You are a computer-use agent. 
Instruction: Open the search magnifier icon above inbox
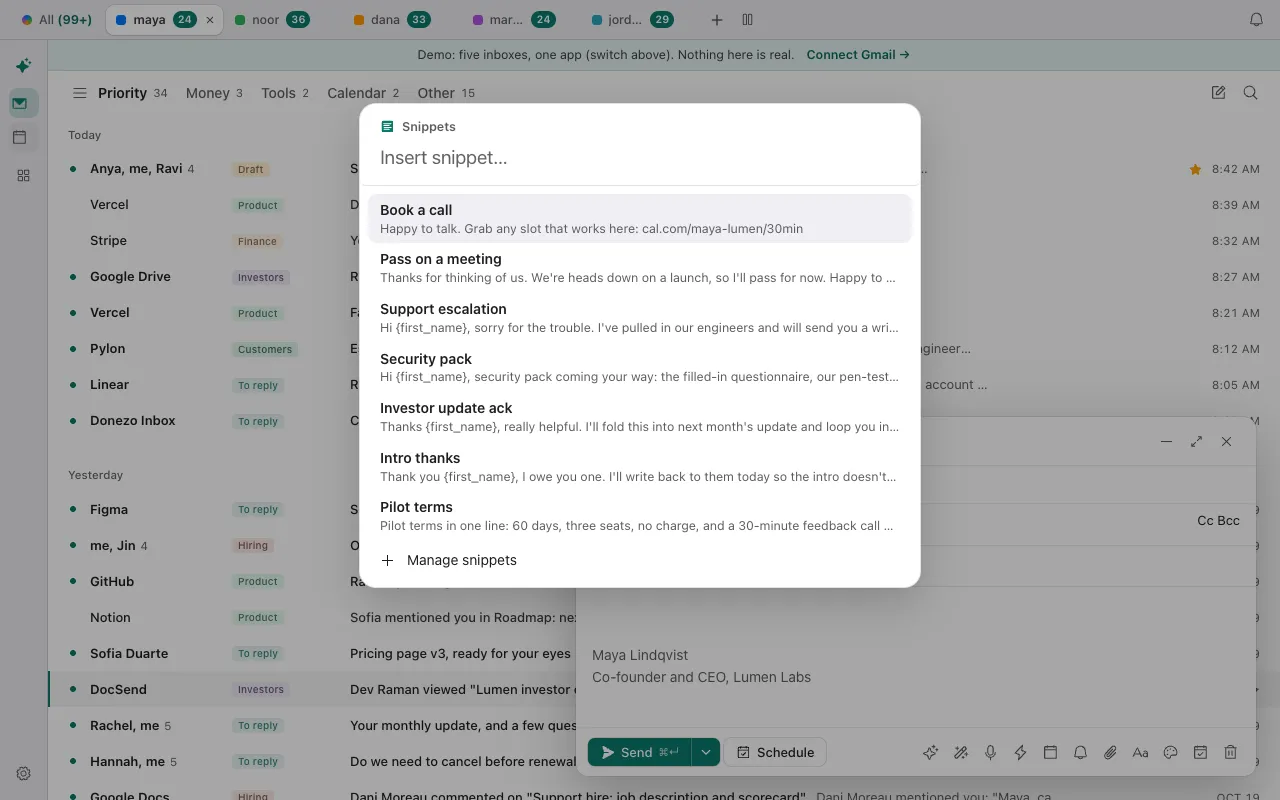pos(1250,93)
